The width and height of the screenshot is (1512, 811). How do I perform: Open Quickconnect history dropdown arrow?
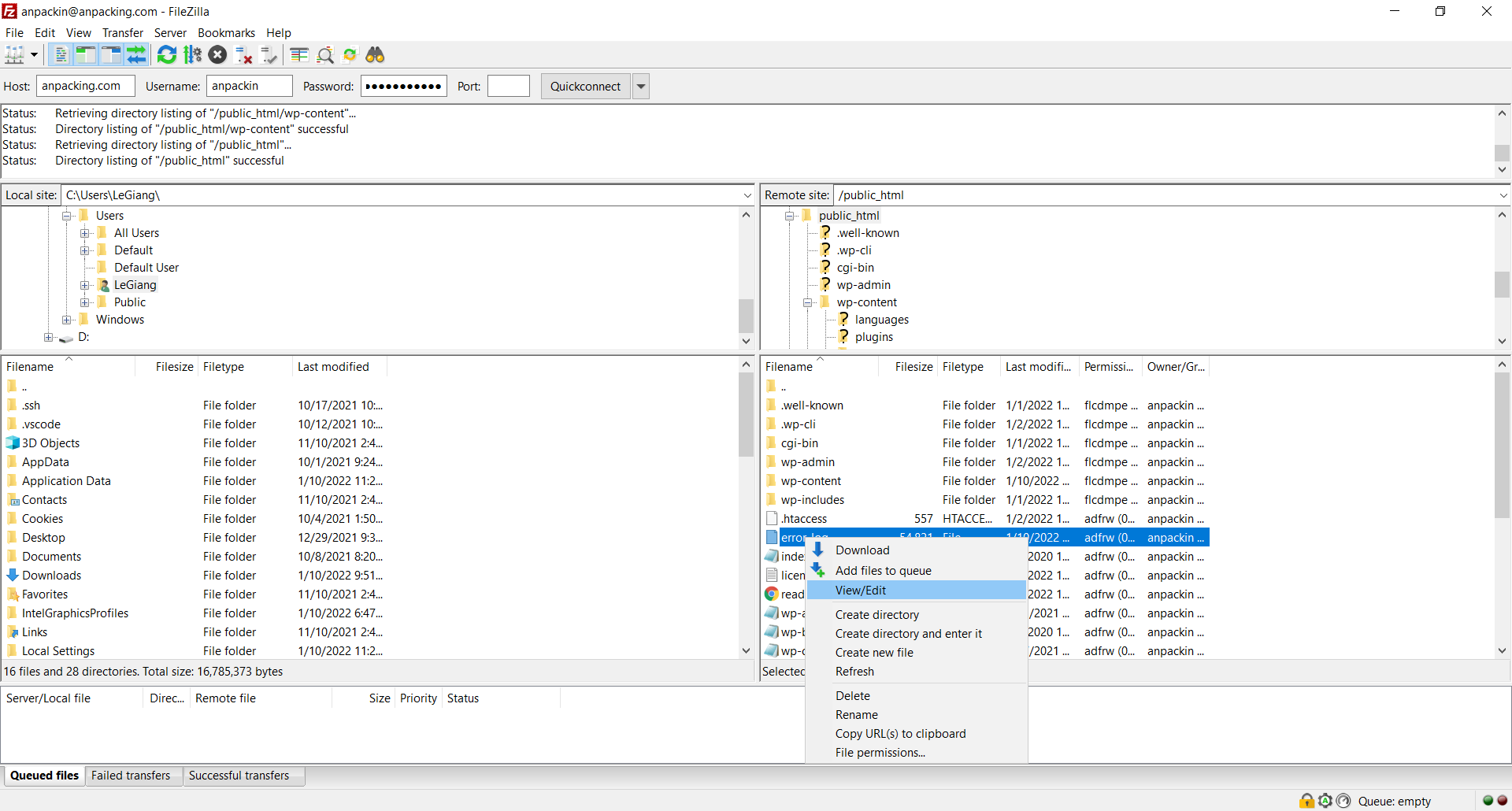tap(641, 87)
